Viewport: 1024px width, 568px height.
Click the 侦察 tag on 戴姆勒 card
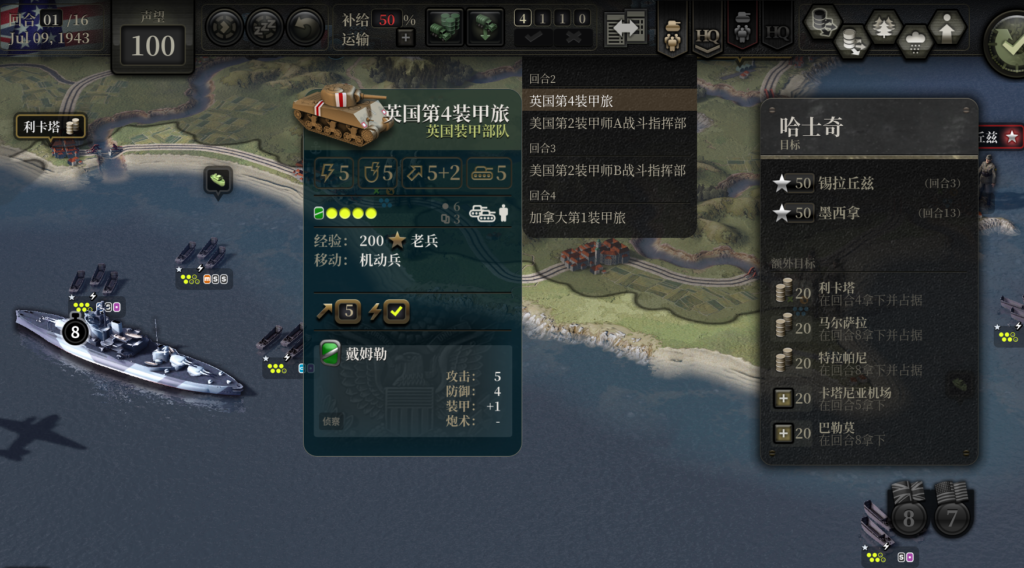331,422
